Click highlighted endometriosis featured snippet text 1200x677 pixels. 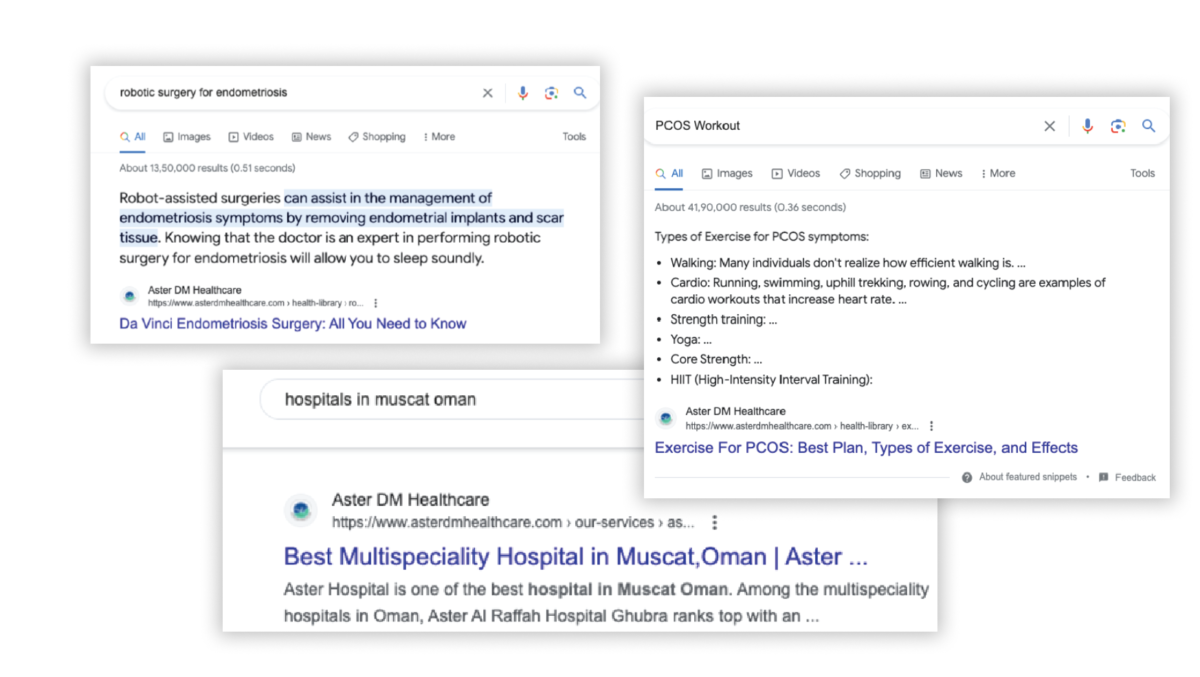(341, 218)
